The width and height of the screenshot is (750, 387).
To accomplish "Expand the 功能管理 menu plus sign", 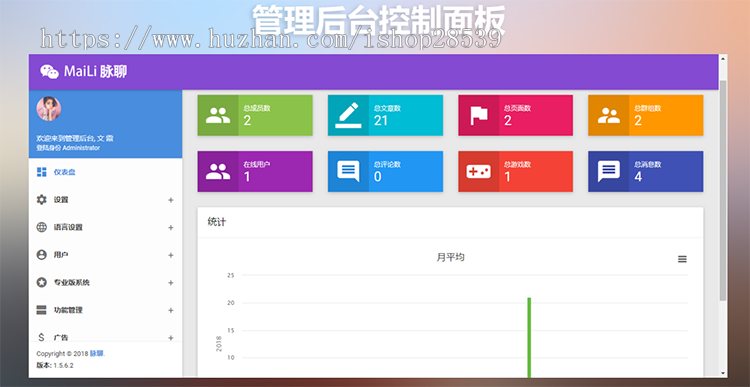I will pos(171,310).
